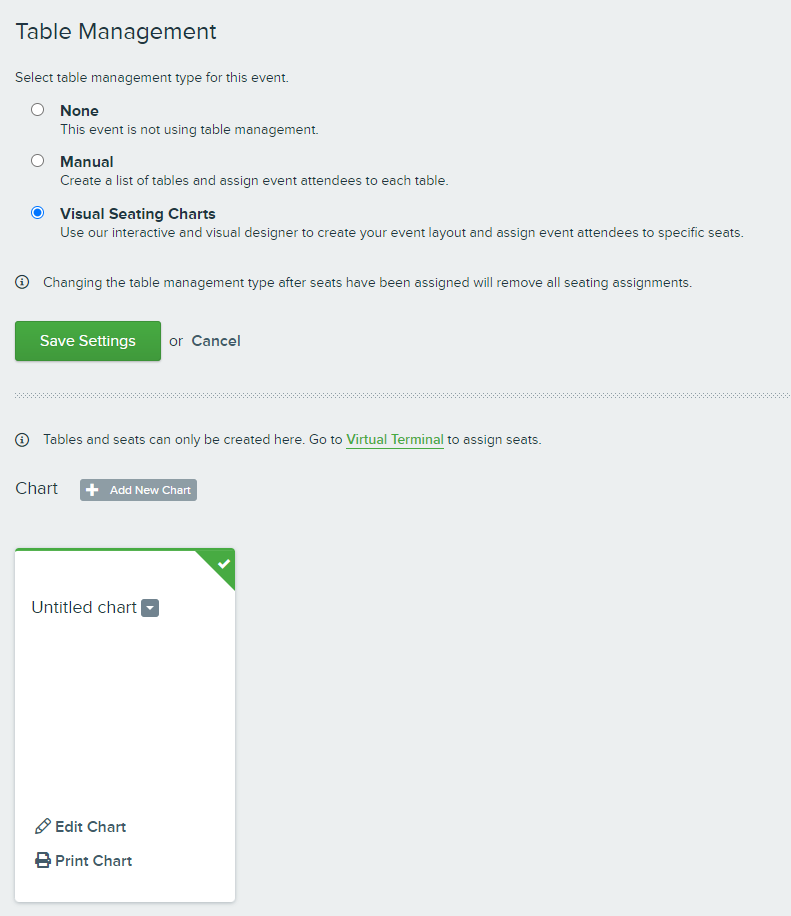
Task: Click info icon beside seating assignments warning
Action: [x=22, y=282]
